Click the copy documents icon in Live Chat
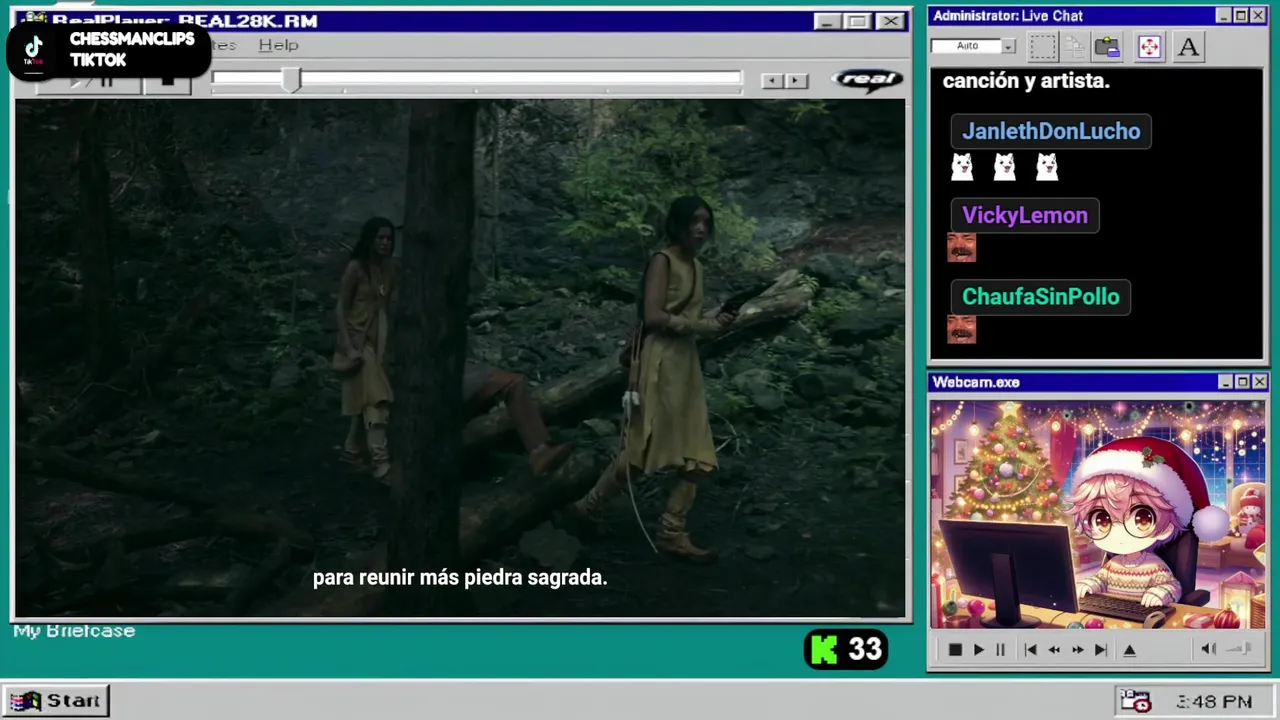This screenshot has height=720, width=1280. click(1075, 47)
